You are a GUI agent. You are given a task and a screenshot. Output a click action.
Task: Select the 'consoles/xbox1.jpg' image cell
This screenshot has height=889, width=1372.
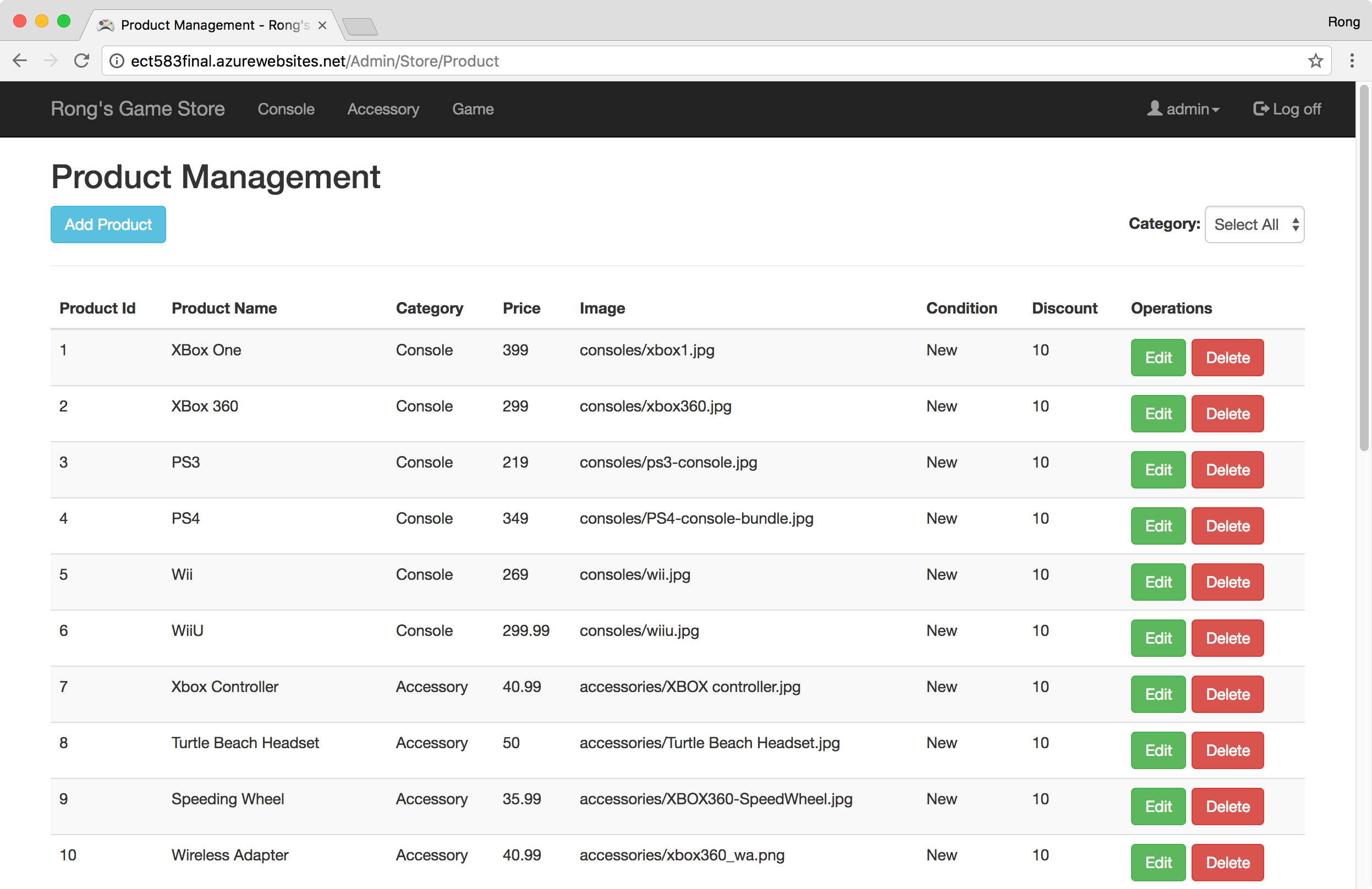647,350
